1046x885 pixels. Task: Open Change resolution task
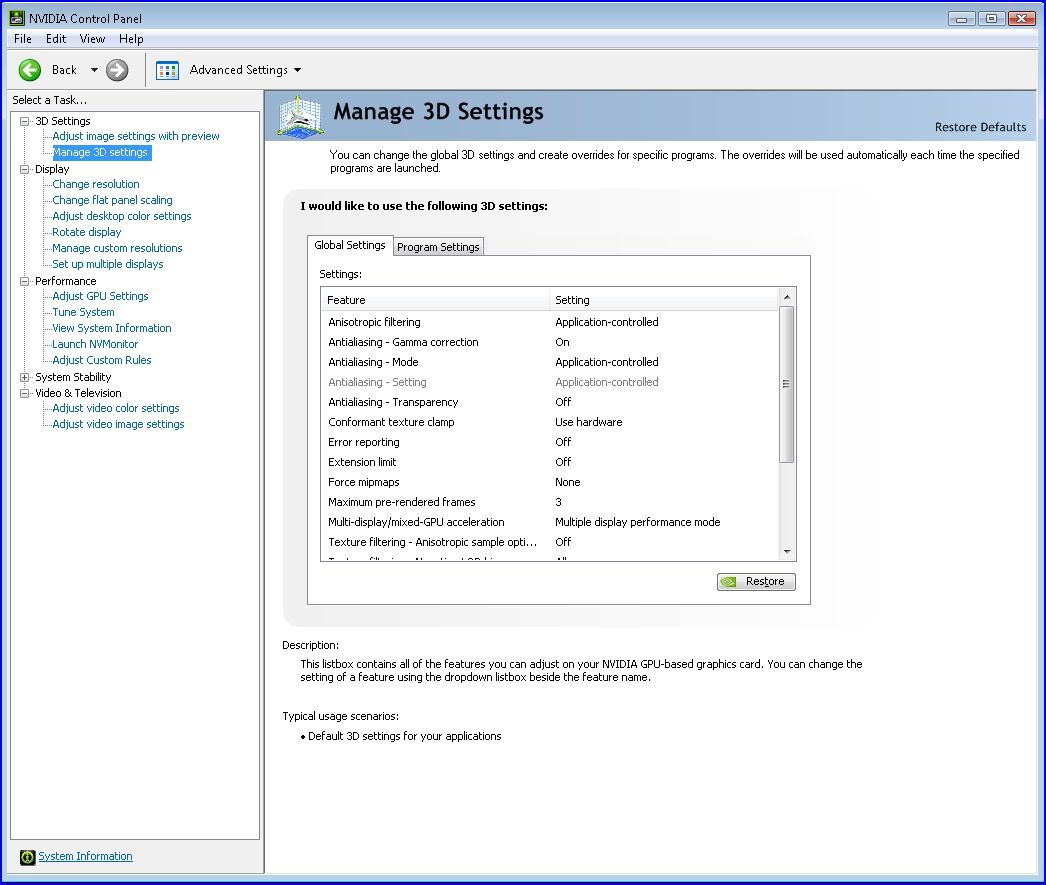point(96,184)
